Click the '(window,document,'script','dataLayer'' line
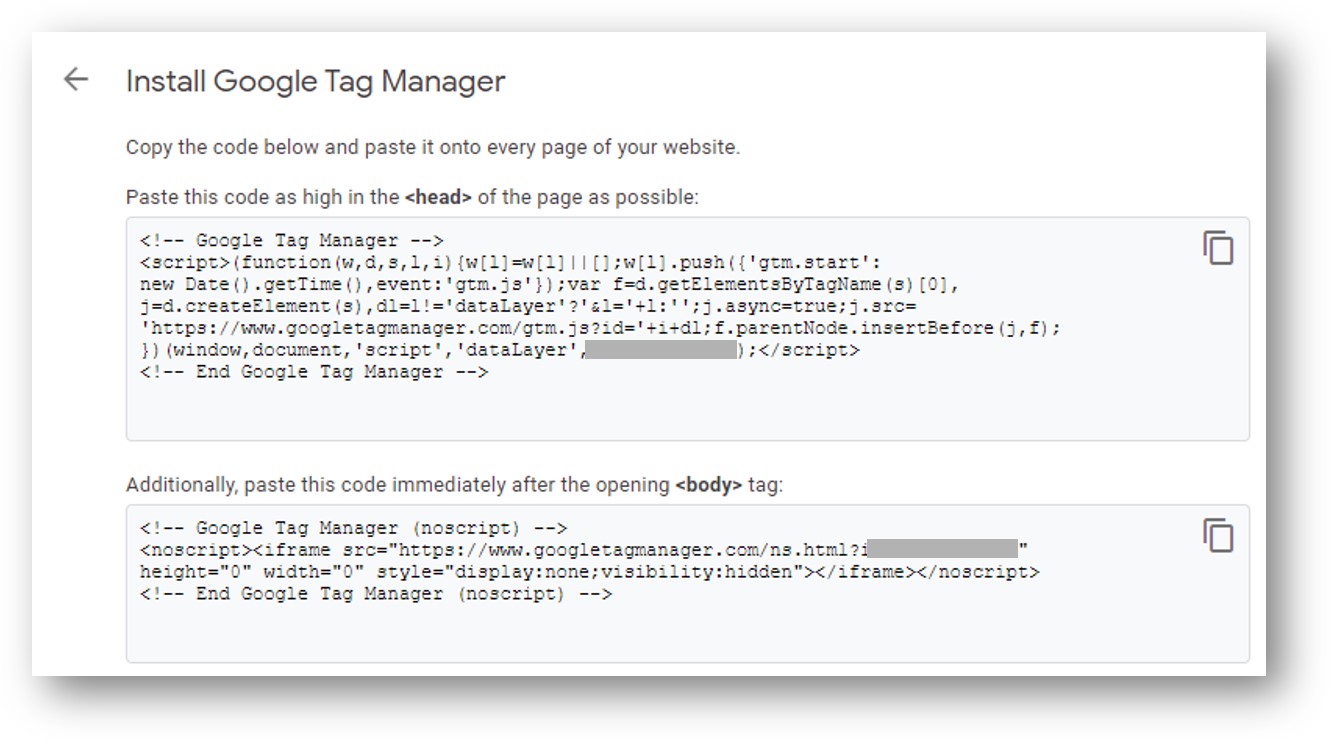 [499, 350]
